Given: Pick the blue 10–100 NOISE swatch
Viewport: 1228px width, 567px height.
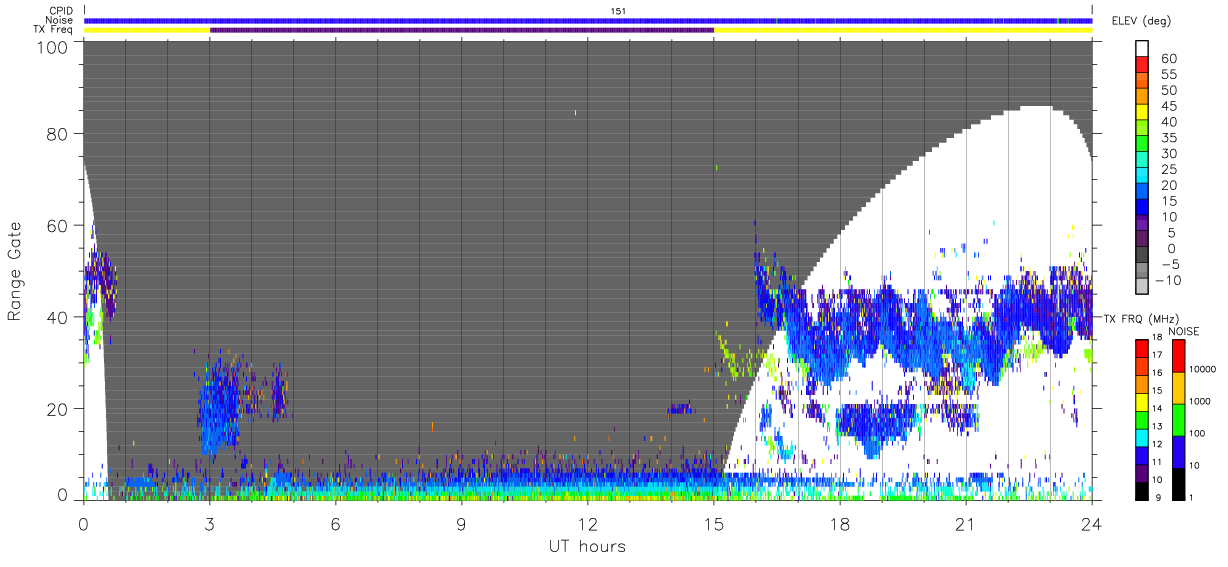Looking at the screenshot, I should pyautogui.click(x=1179, y=451).
